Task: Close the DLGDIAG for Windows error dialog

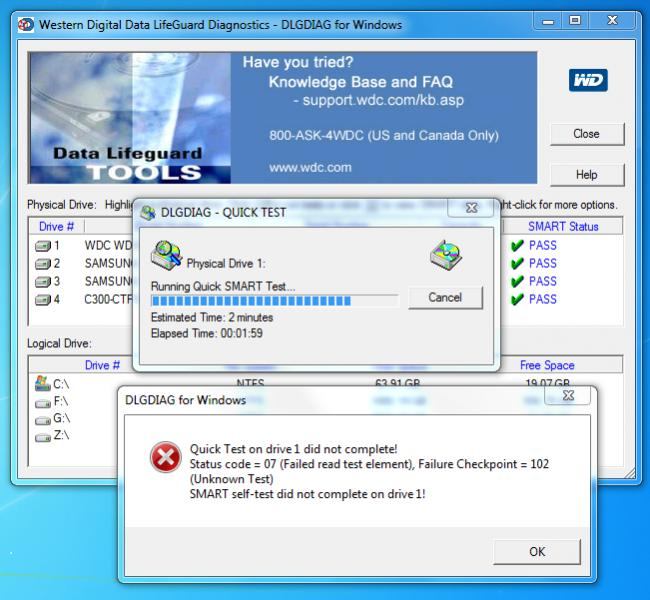Action: click(x=568, y=395)
